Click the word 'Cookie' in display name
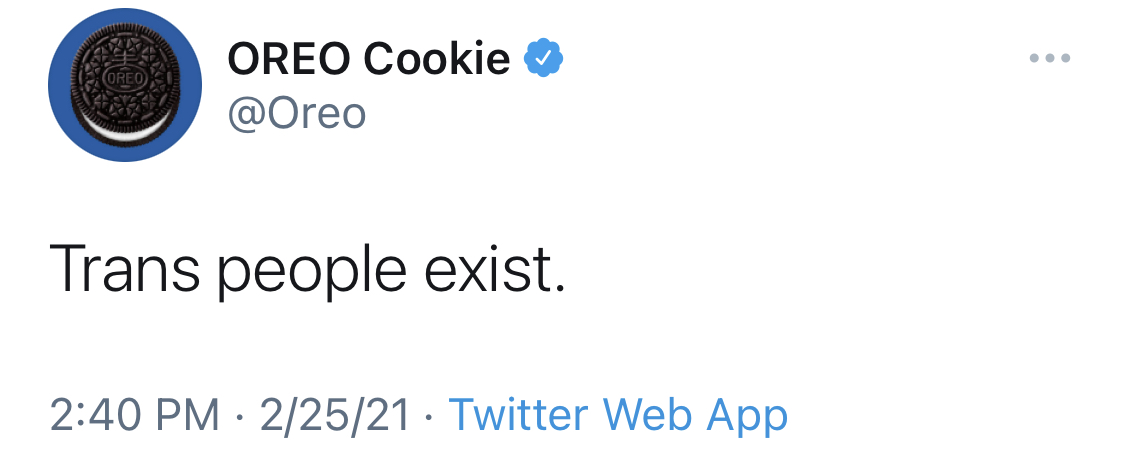Viewport: 1125px width, 460px height. point(437,58)
